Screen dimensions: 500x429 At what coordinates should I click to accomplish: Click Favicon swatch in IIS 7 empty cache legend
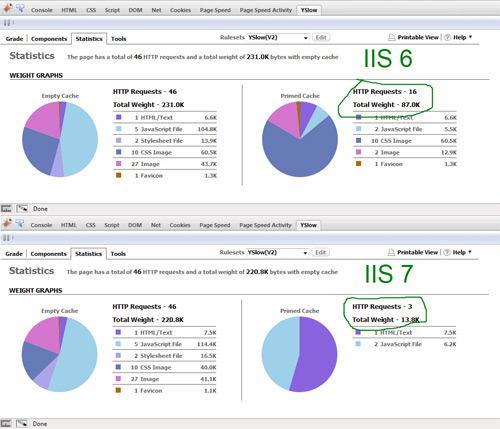click(x=118, y=390)
